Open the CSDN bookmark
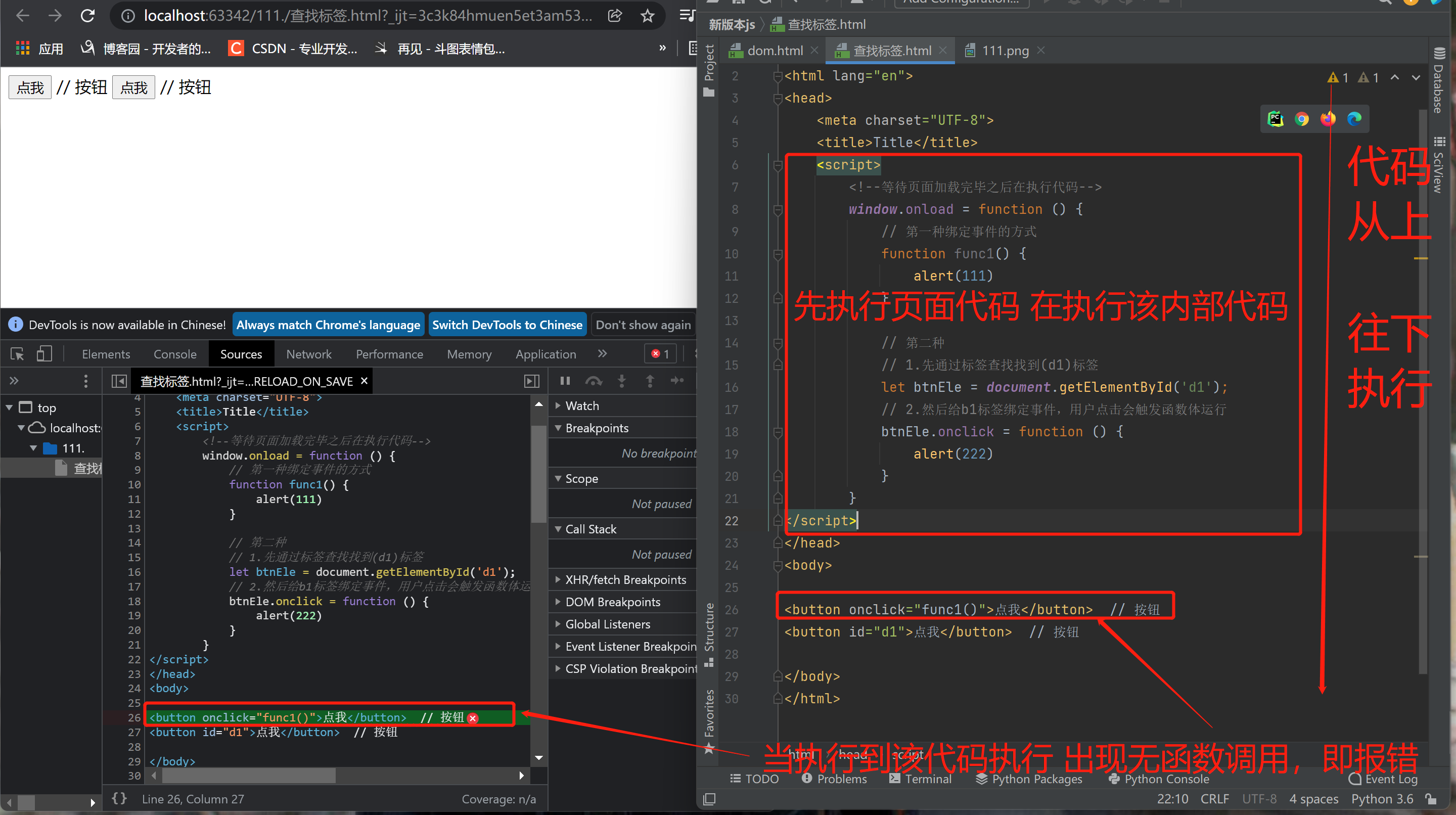This screenshot has width=1456, height=815. pyautogui.click(x=293, y=49)
